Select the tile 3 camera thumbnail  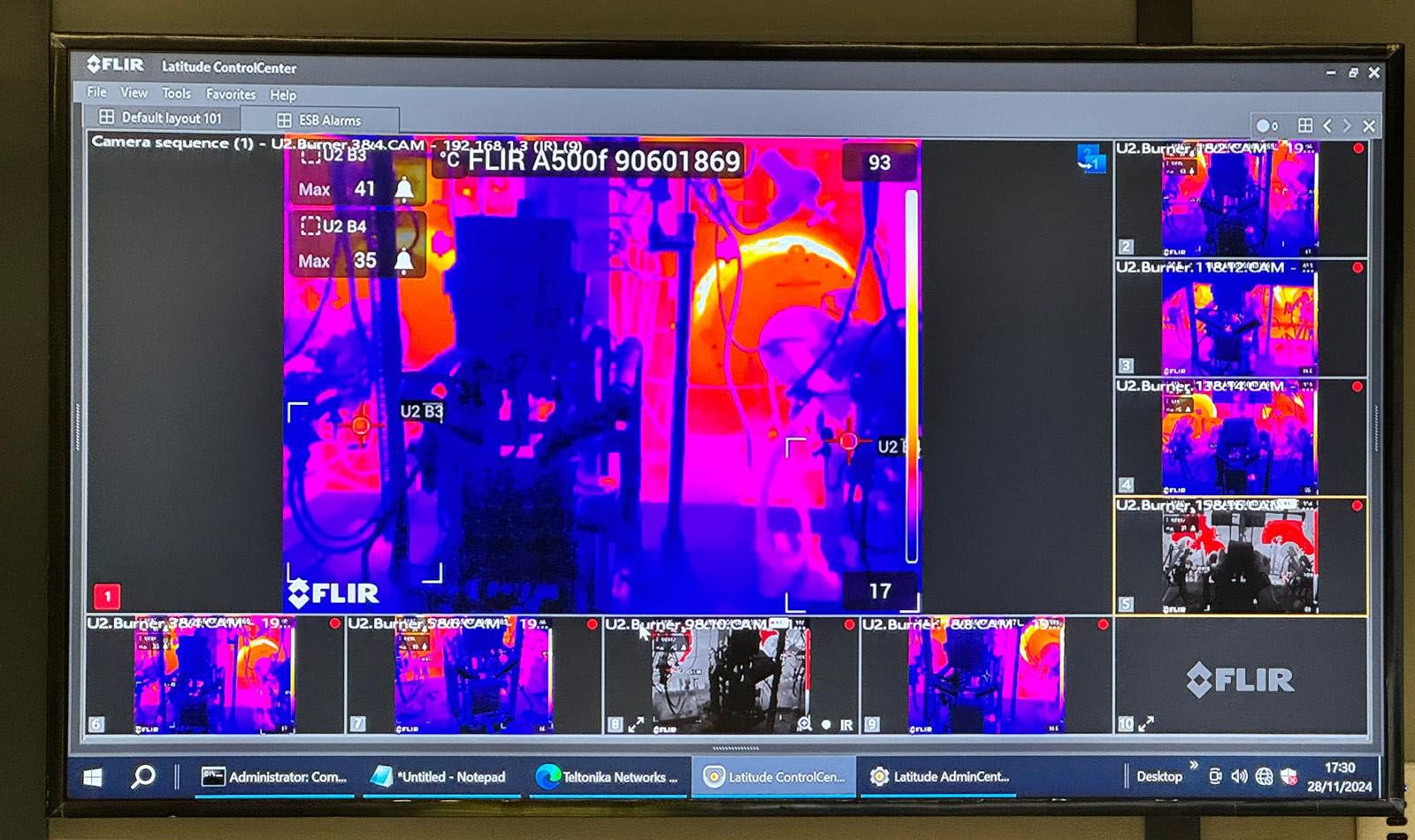[1240, 320]
